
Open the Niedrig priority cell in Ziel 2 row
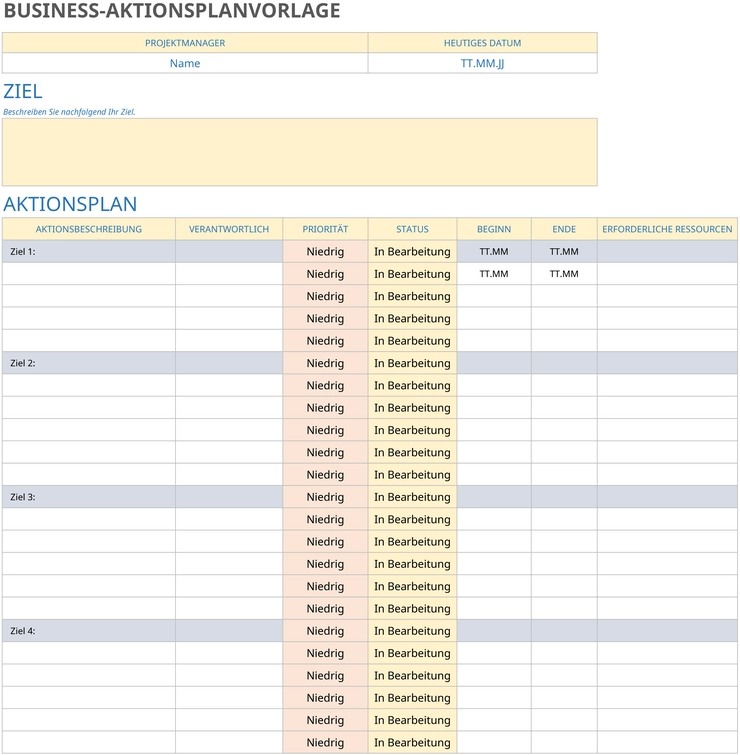coord(325,363)
